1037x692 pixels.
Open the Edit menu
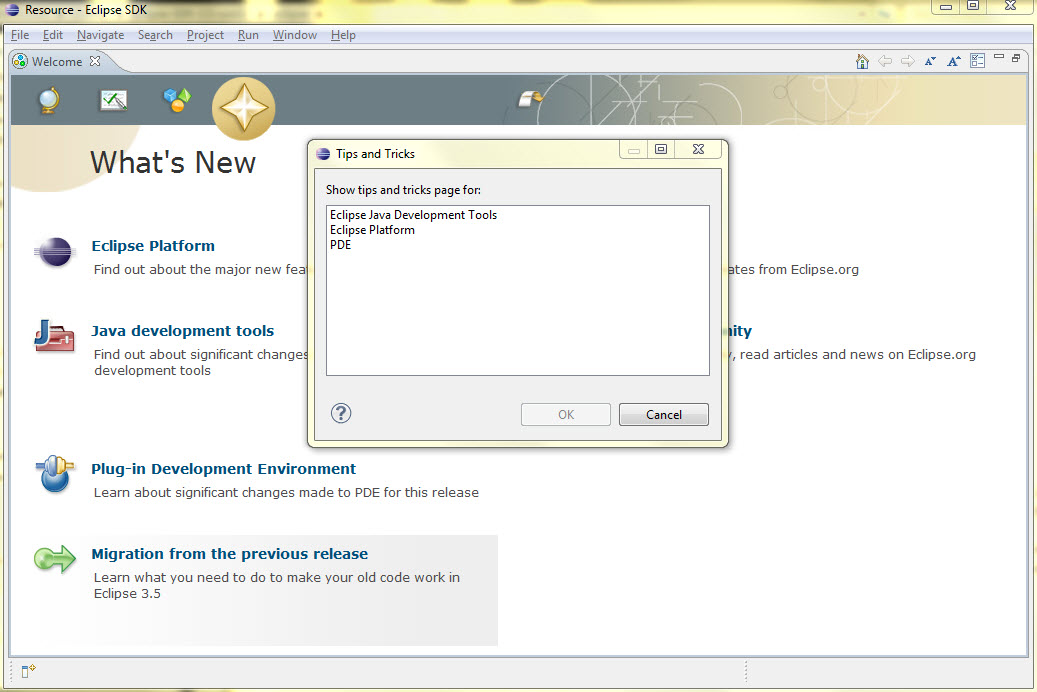point(53,35)
